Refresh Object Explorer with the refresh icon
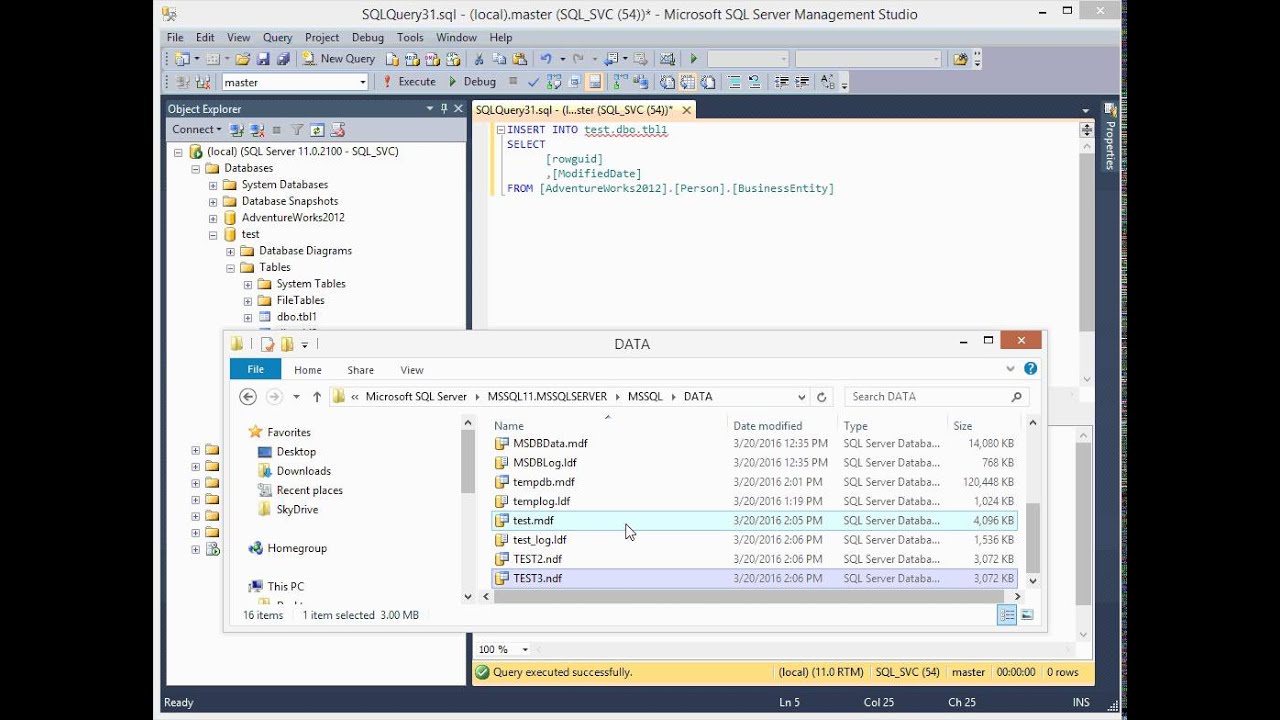This screenshot has width=1280, height=720. pyautogui.click(x=317, y=130)
